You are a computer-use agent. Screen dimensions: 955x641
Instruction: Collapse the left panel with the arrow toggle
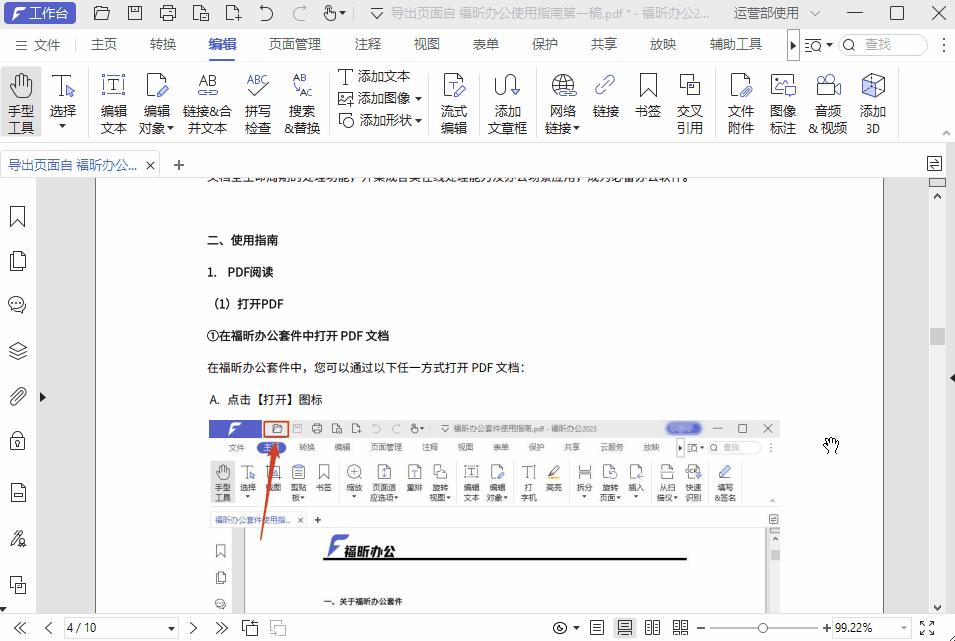coord(42,396)
